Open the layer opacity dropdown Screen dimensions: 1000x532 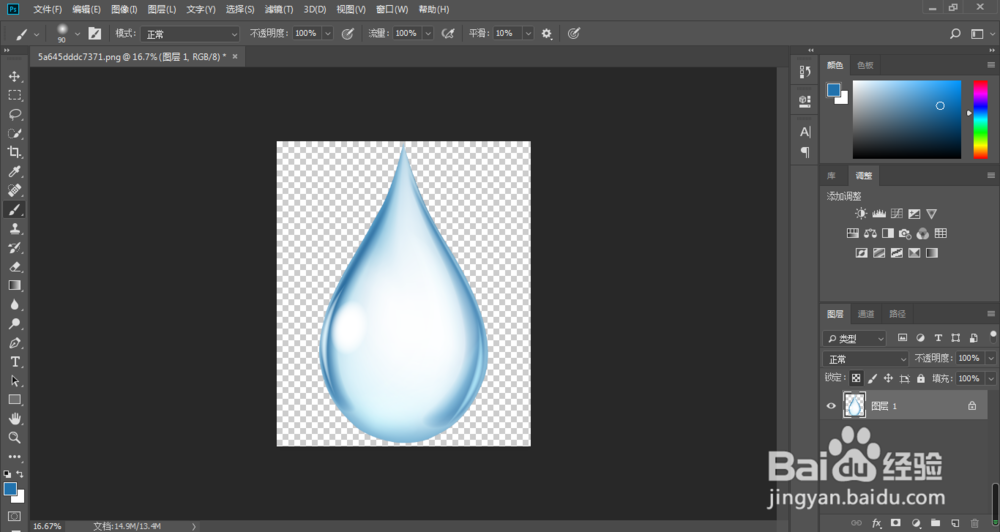pyautogui.click(x=991, y=358)
